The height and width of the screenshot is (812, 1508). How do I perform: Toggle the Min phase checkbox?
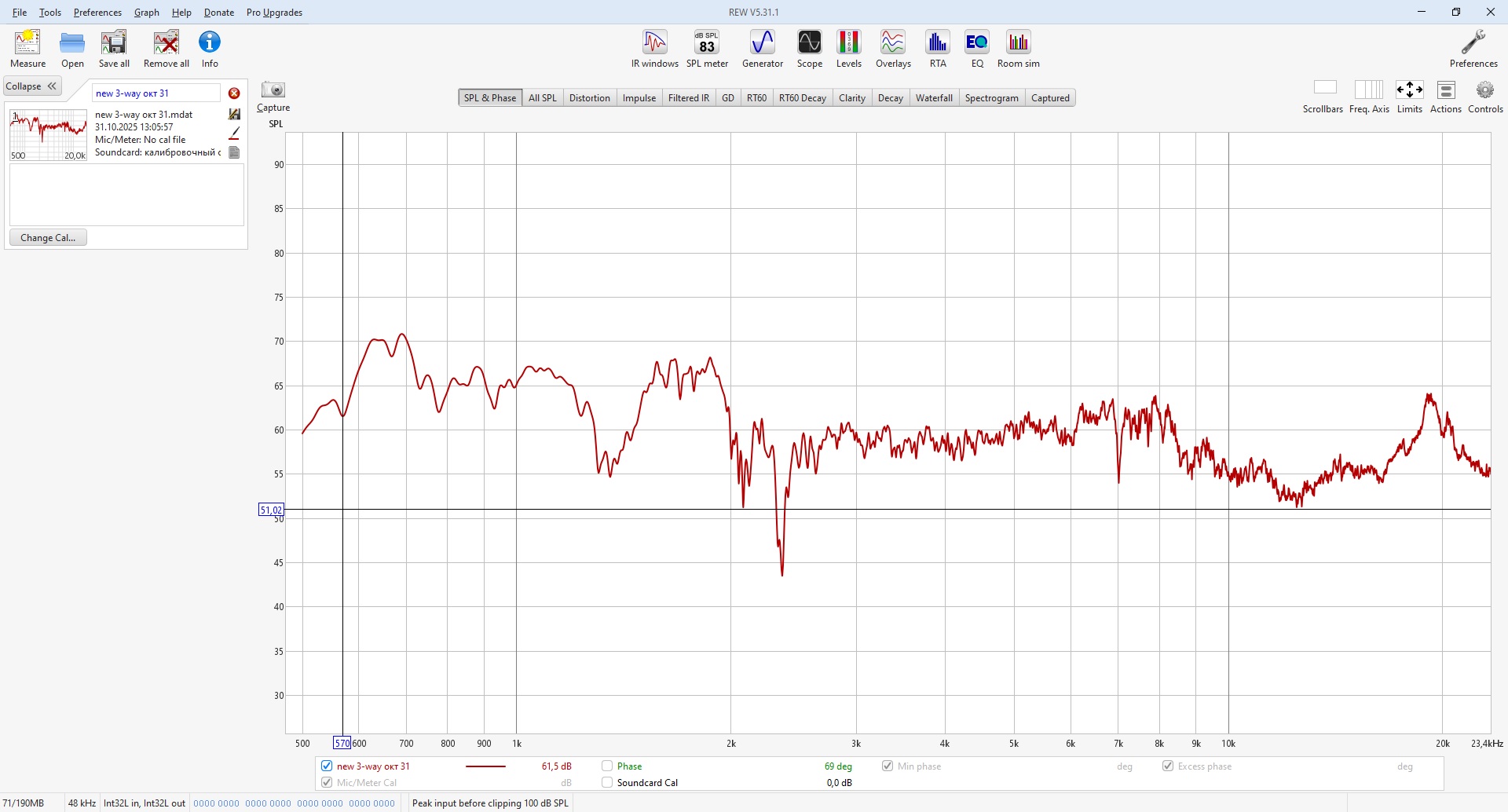click(x=888, y=766)
